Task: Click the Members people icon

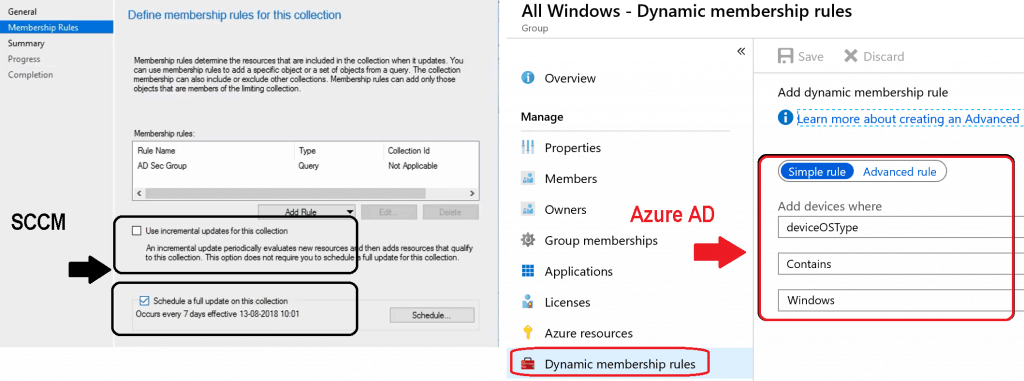Action: click(x=528, y=178)
